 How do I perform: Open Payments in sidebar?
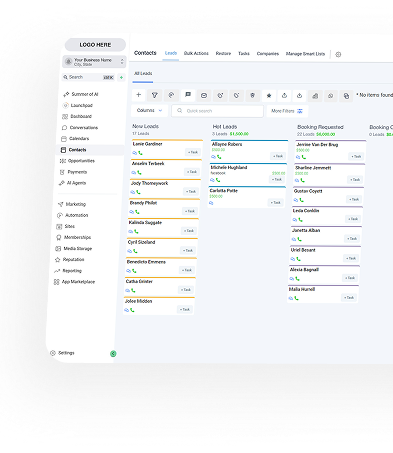click(73, 172)
